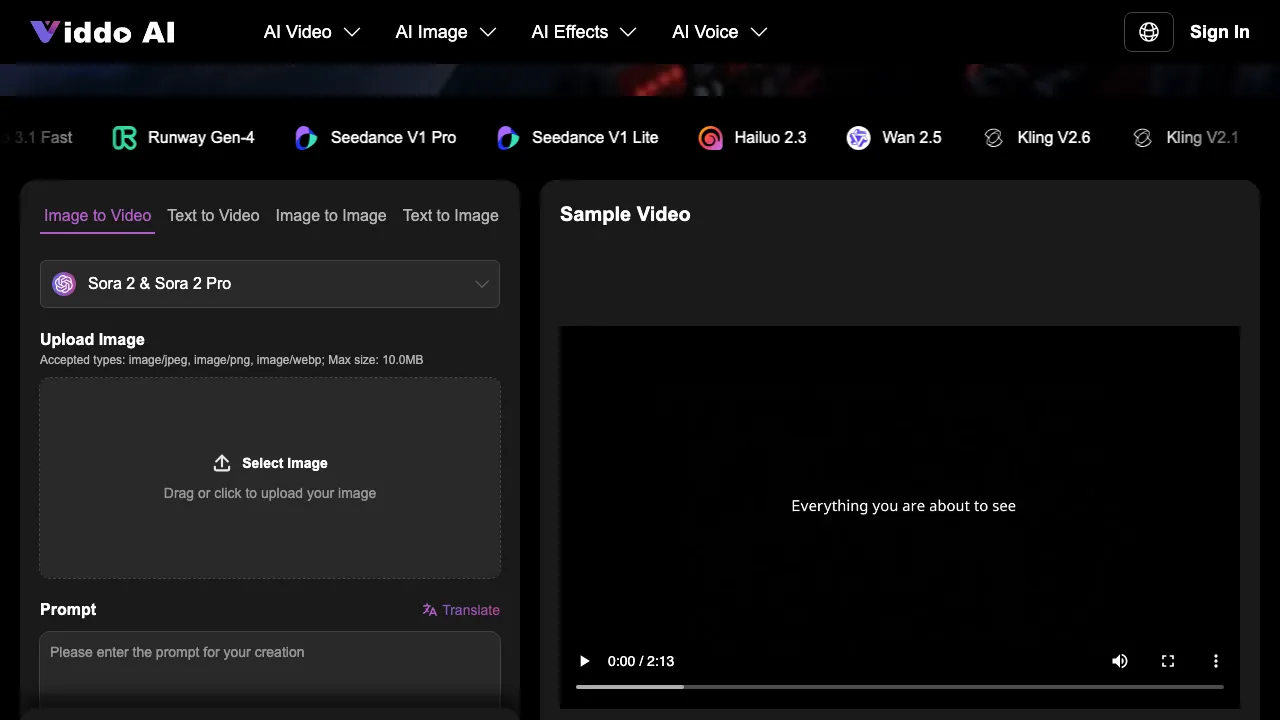Viewport: 1280px width, 720px height.
Task: Select the Wan 2.5 model icon
Action: (858, 137)
